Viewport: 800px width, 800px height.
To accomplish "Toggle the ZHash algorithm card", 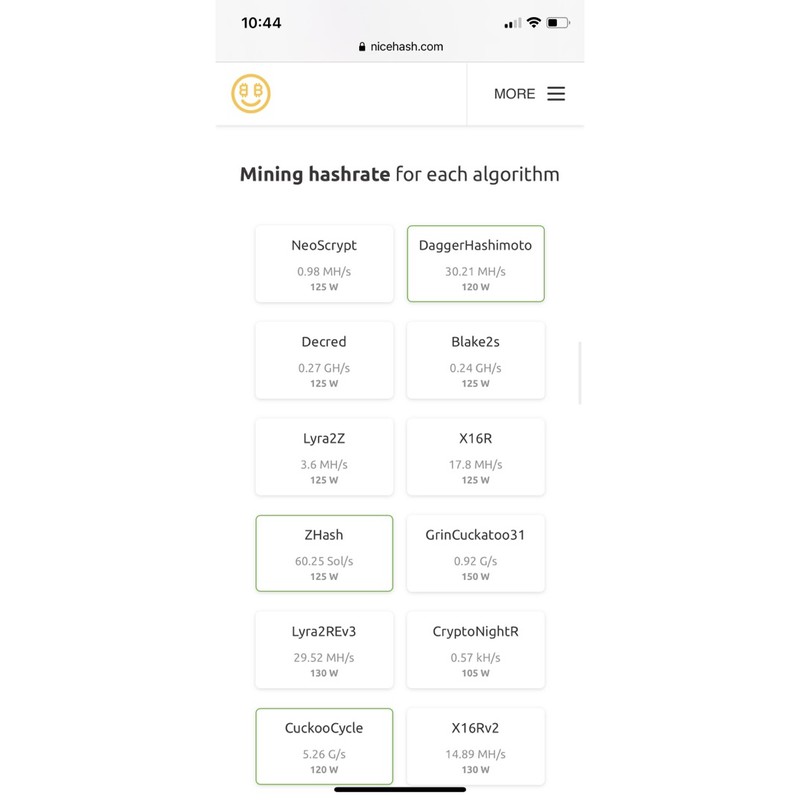I will pyautogui.click(x=324, y=553).
